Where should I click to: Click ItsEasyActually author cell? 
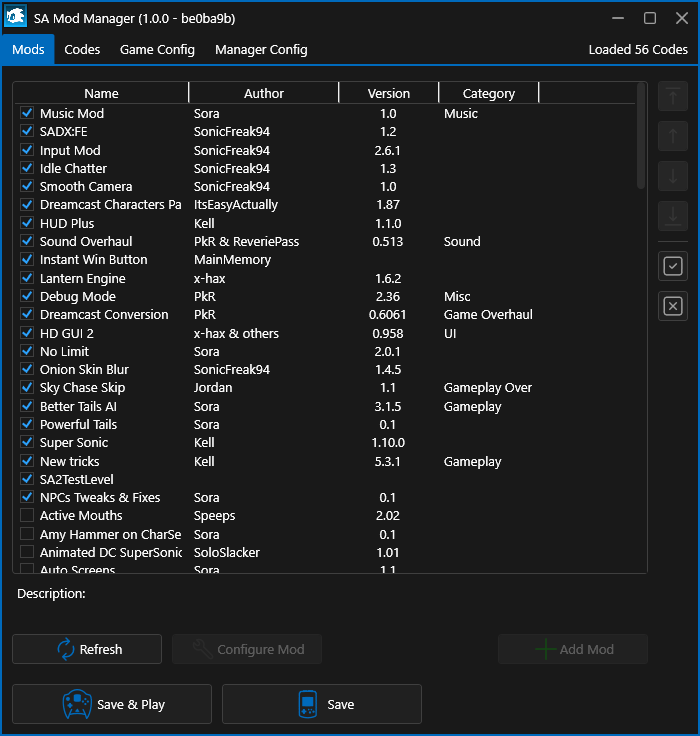236,205
